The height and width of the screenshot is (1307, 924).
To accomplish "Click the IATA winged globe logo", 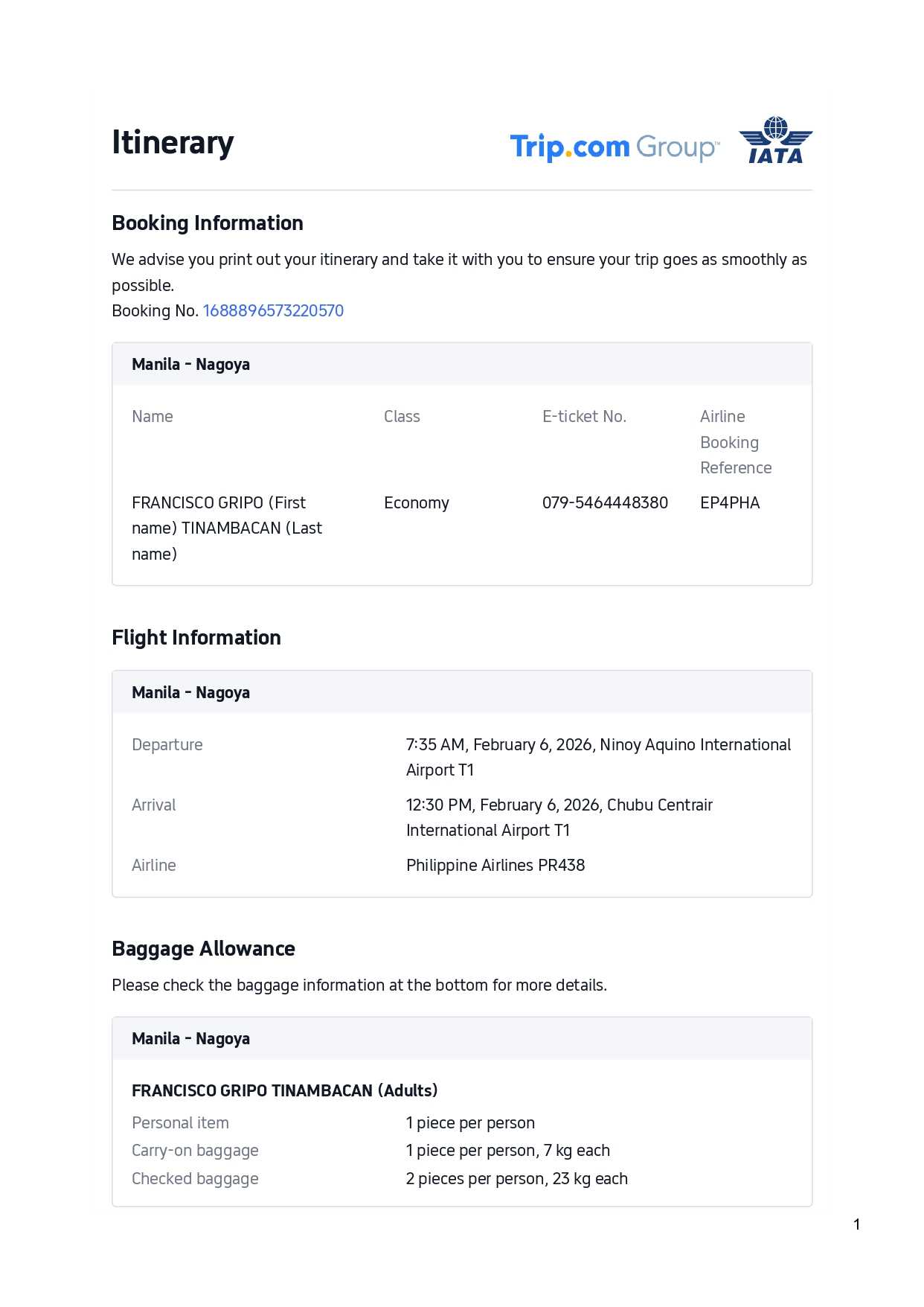I will pyautogui.click(x=775, y=140).
